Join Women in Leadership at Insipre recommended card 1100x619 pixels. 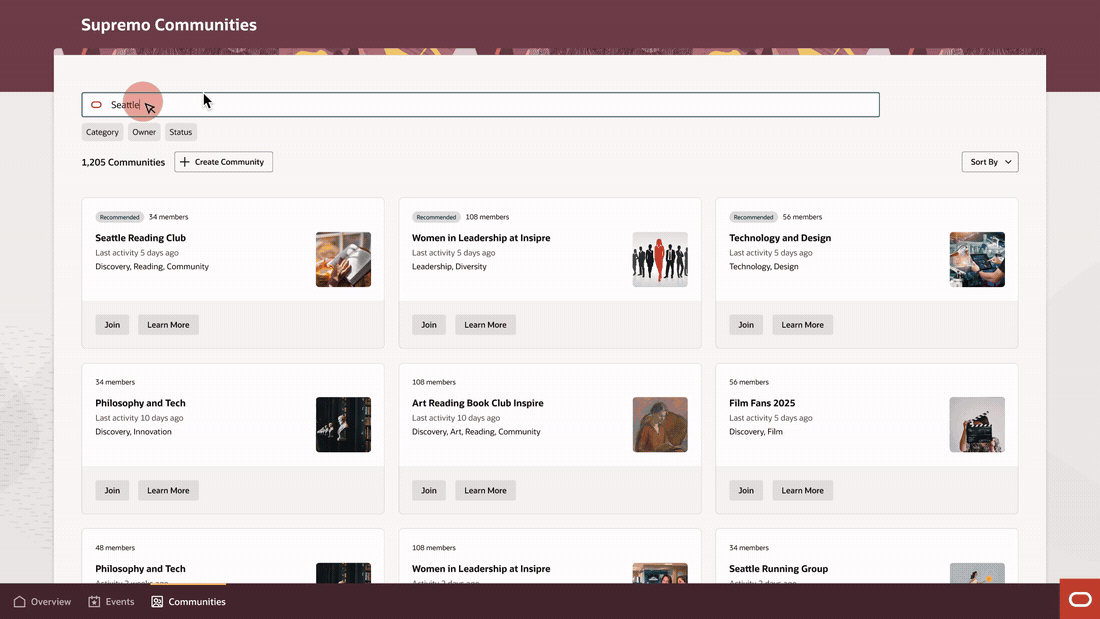(x=429, y=325)
